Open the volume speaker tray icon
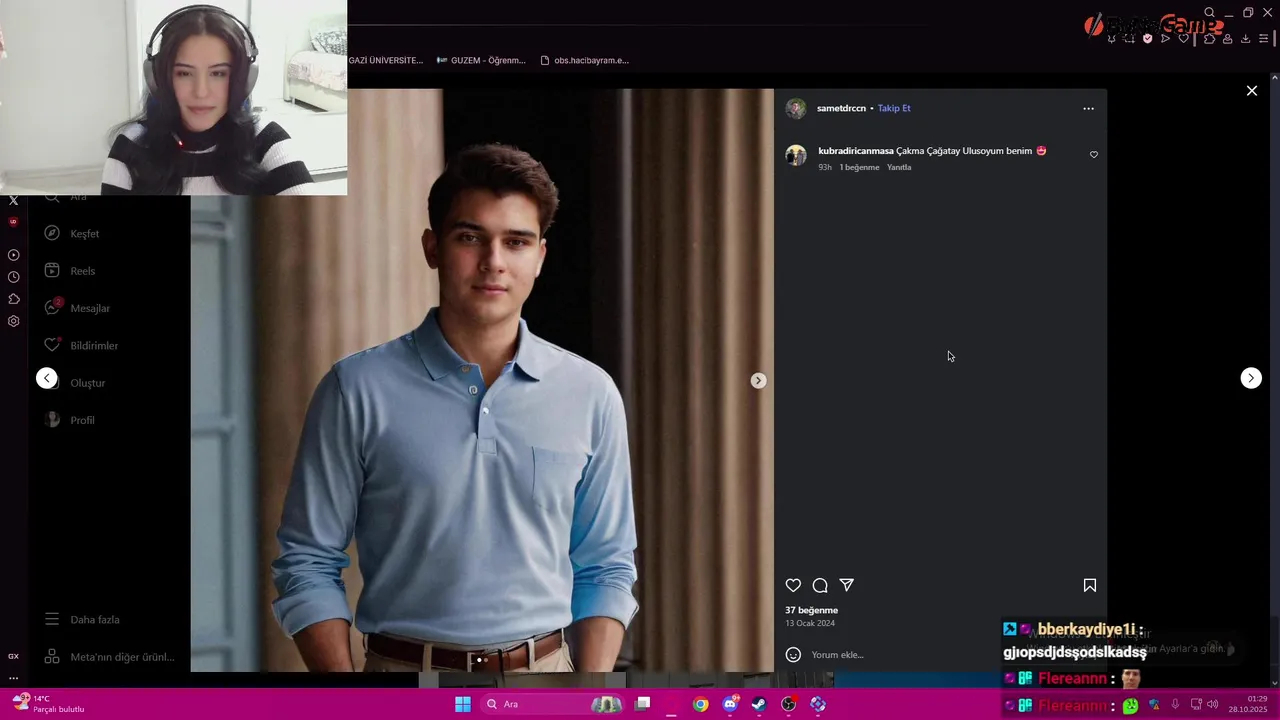 point(1212,704)
